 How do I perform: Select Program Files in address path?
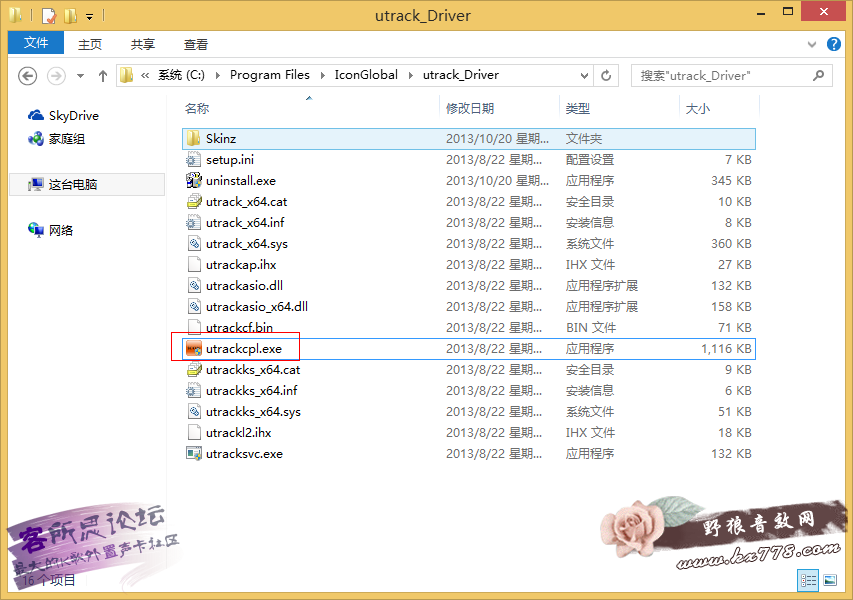270,75
